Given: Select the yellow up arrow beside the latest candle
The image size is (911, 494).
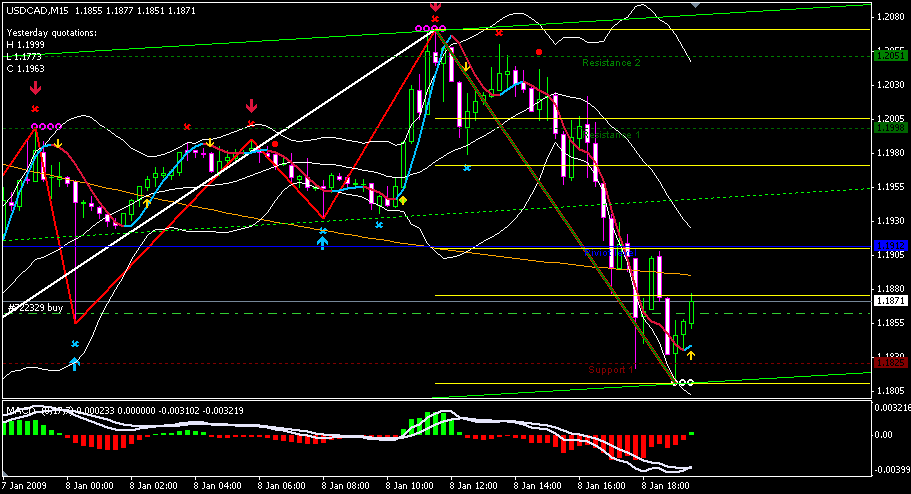Looking at the screenshot, I should (690, 354).
